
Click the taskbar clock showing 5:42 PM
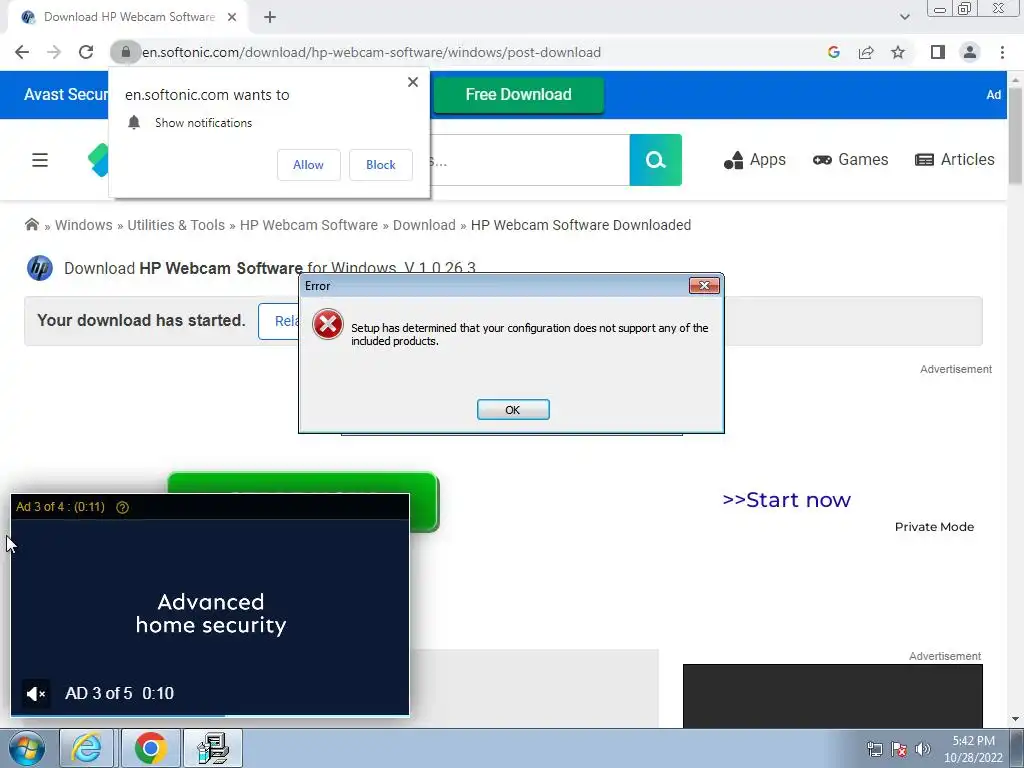[x=973, y=749]
